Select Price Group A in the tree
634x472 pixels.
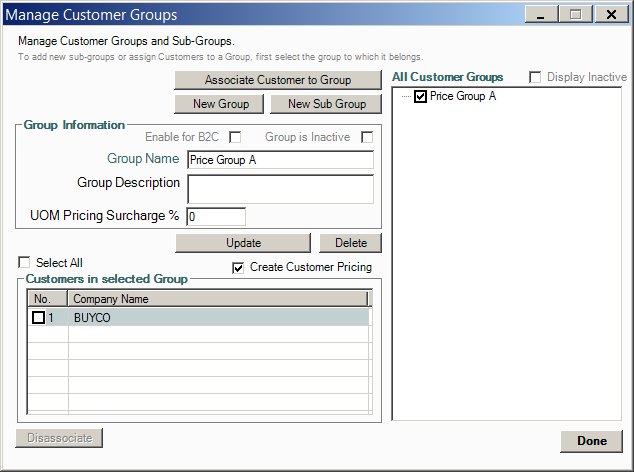[x=462, y=97]
